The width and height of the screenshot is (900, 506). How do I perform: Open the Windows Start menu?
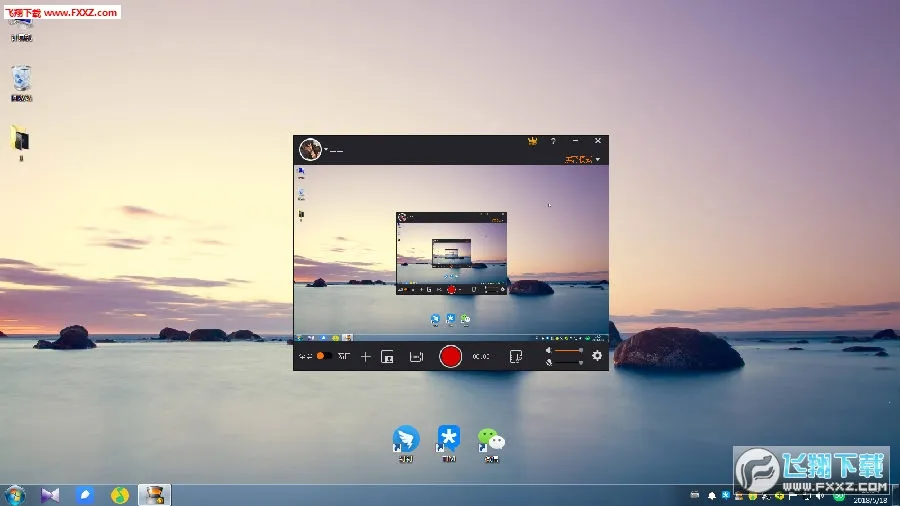click(x=15, y=495)
